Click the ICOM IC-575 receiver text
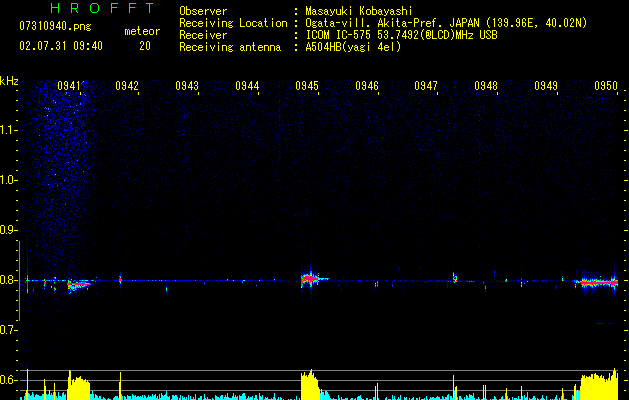The height and width of the screenshot is (400, 629). tap(401, 35)
